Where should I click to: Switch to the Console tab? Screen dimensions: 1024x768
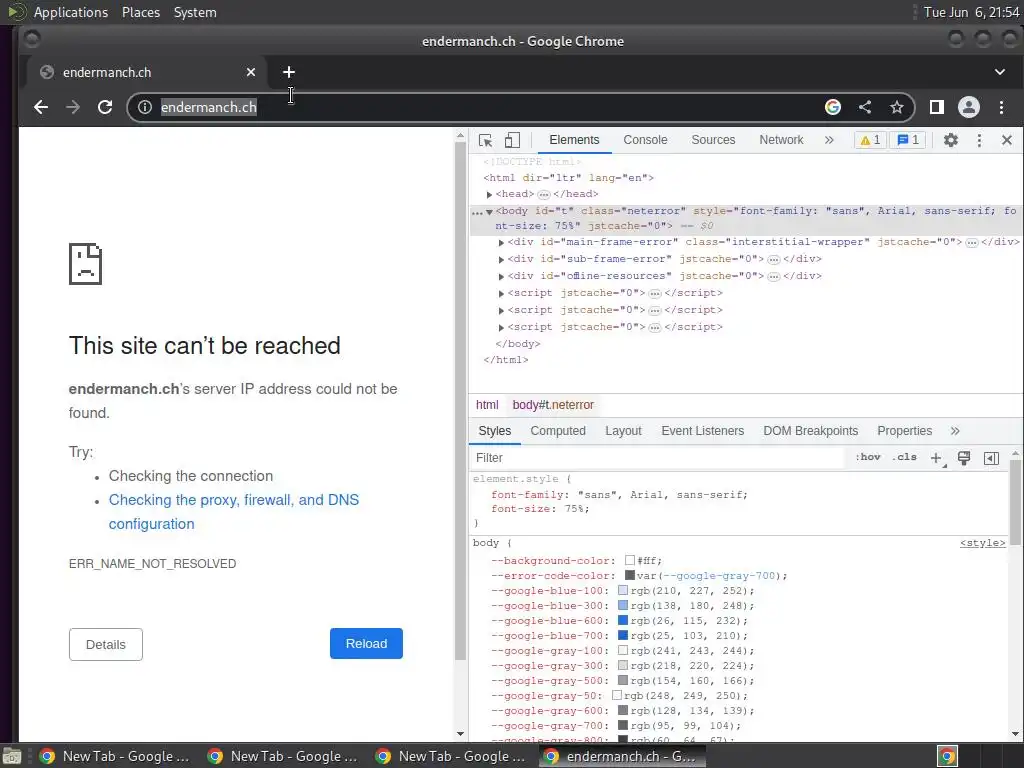(x=645, y=140)
